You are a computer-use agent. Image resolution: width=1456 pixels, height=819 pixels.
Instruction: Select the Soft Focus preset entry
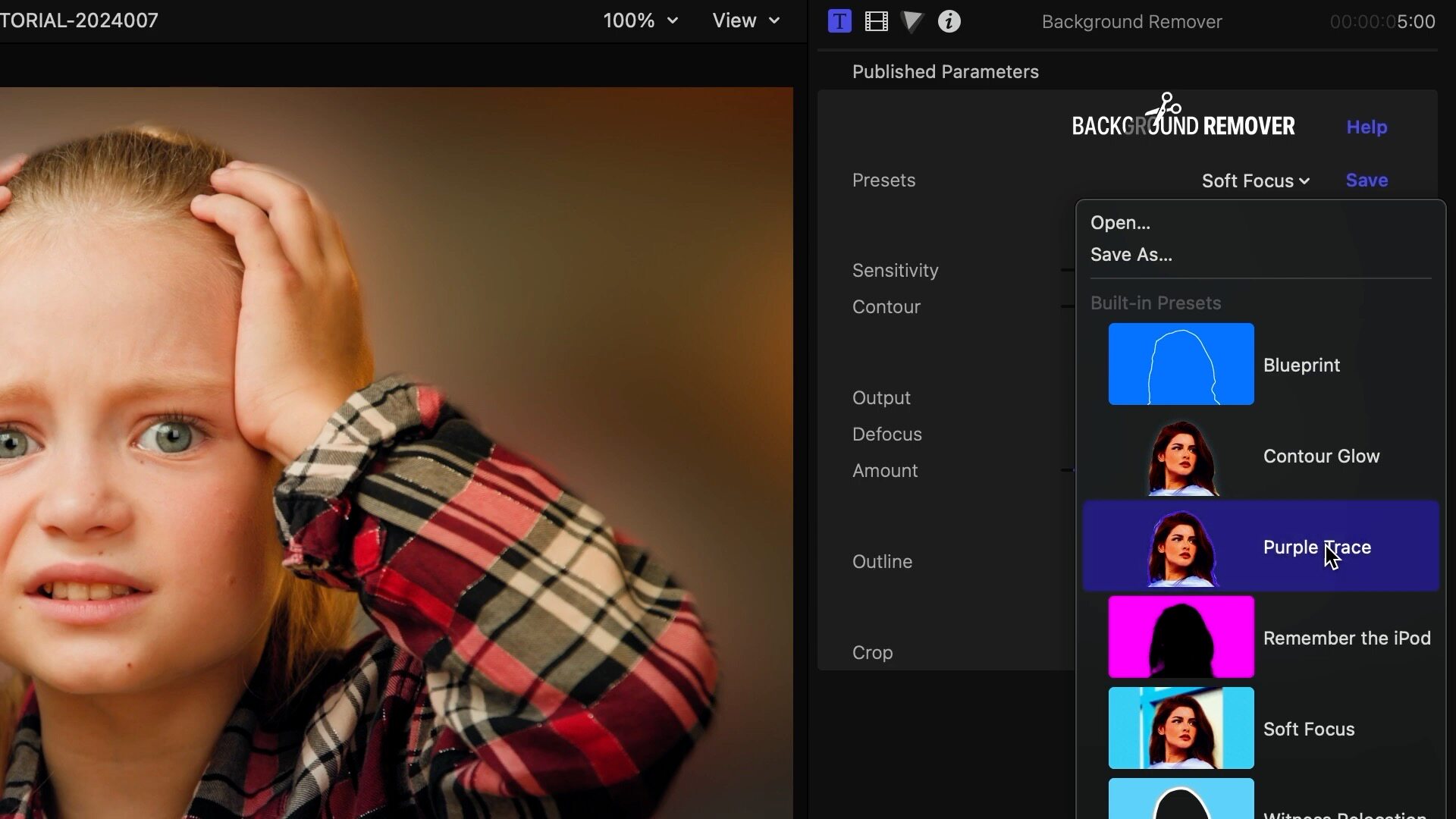1308,729
